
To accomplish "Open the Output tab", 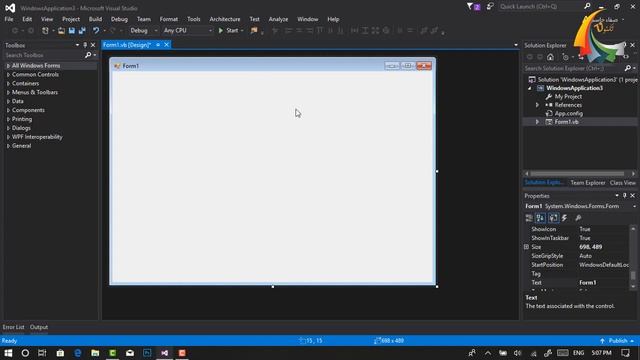I will click(39, 327).
